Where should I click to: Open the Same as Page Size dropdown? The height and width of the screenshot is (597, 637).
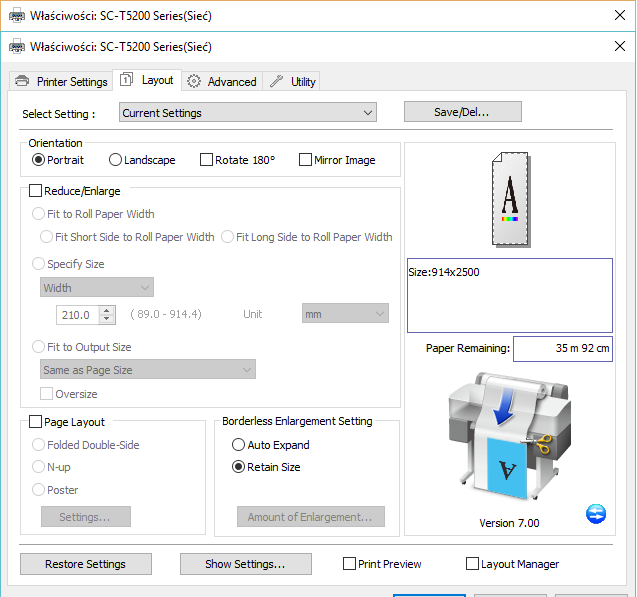pyautogui.click(x=148, y=370)
